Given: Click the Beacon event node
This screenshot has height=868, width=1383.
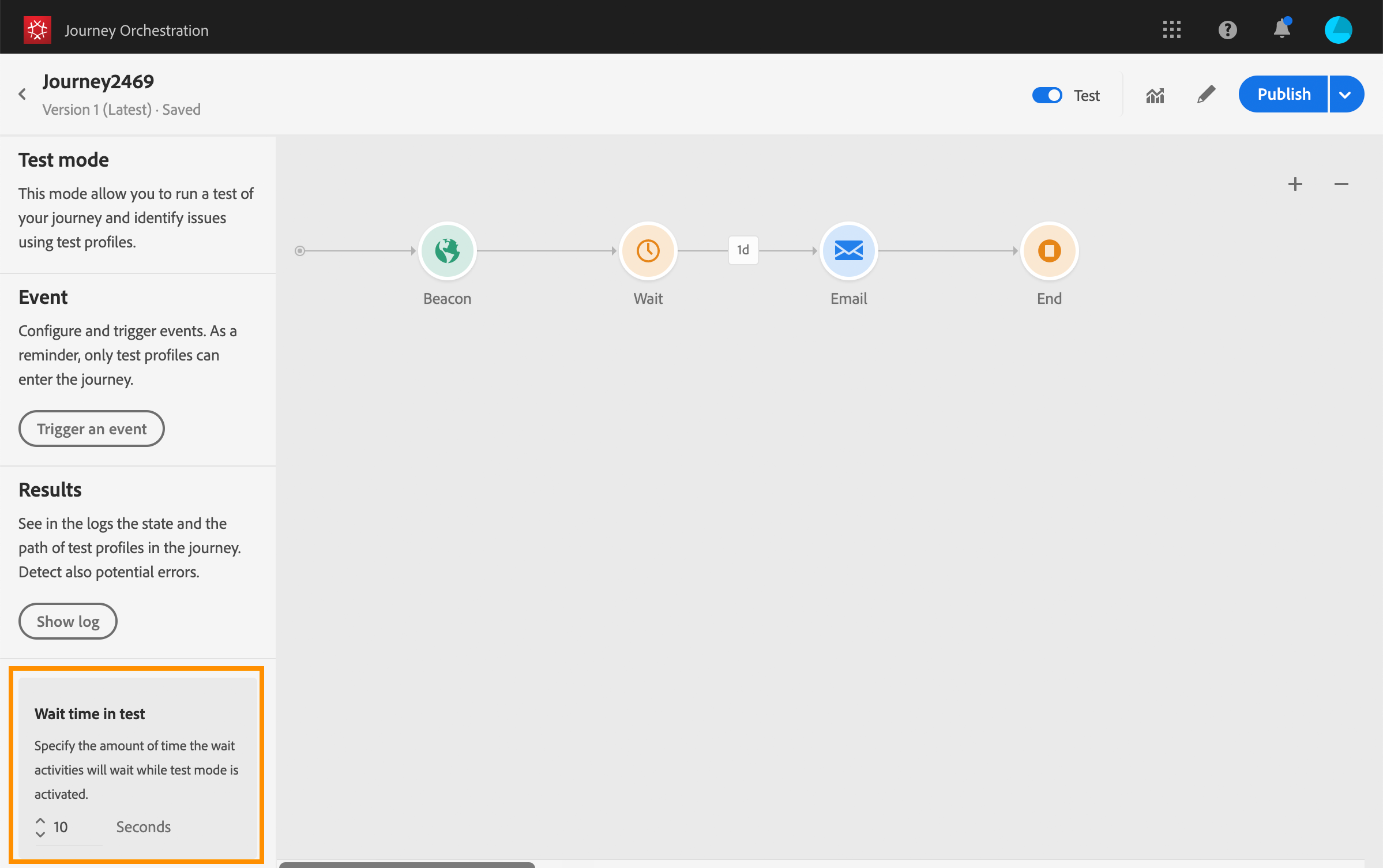Looking at the screenshot, I should point(447,251).
